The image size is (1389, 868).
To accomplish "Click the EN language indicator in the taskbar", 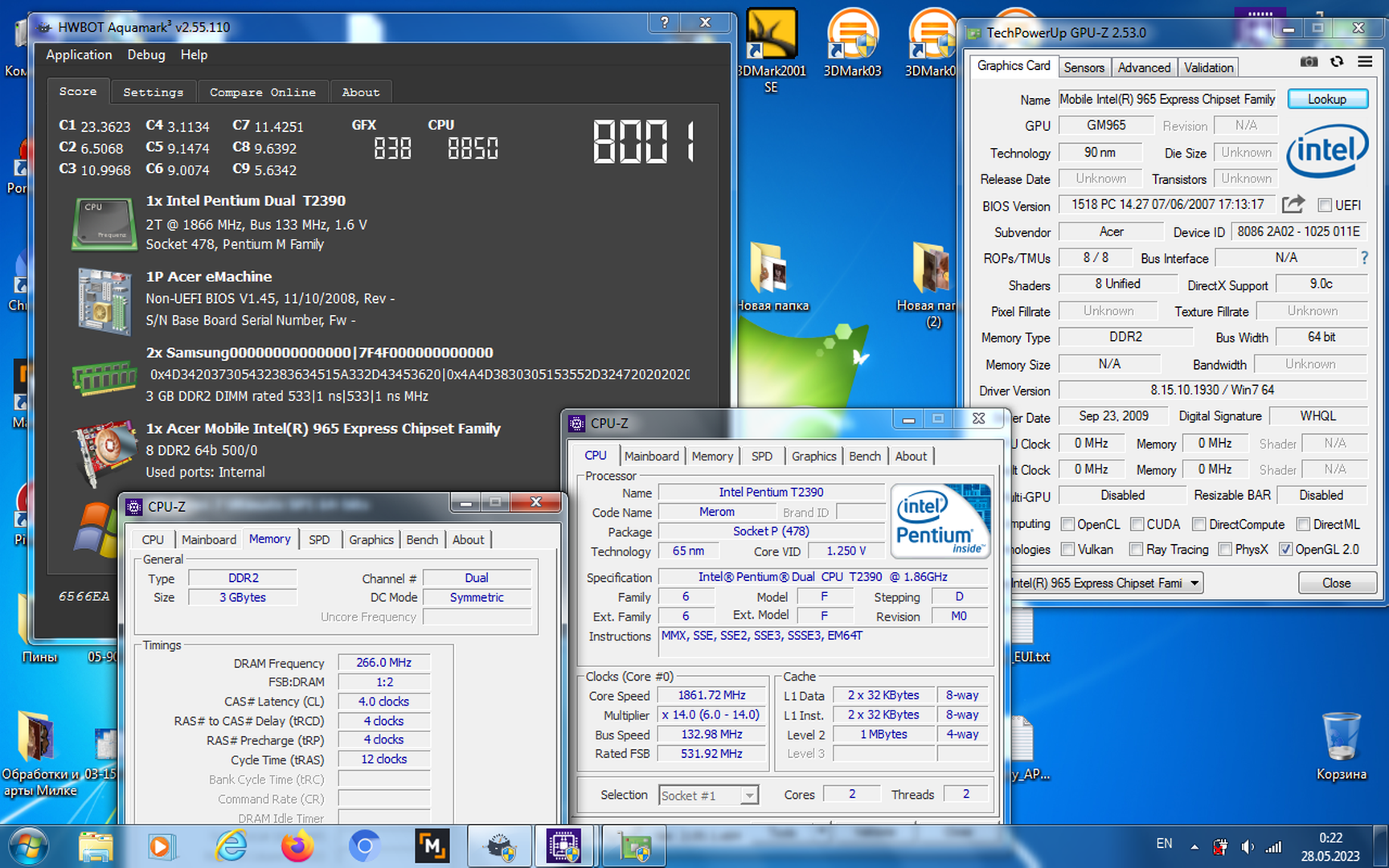I will [1164, 844].
